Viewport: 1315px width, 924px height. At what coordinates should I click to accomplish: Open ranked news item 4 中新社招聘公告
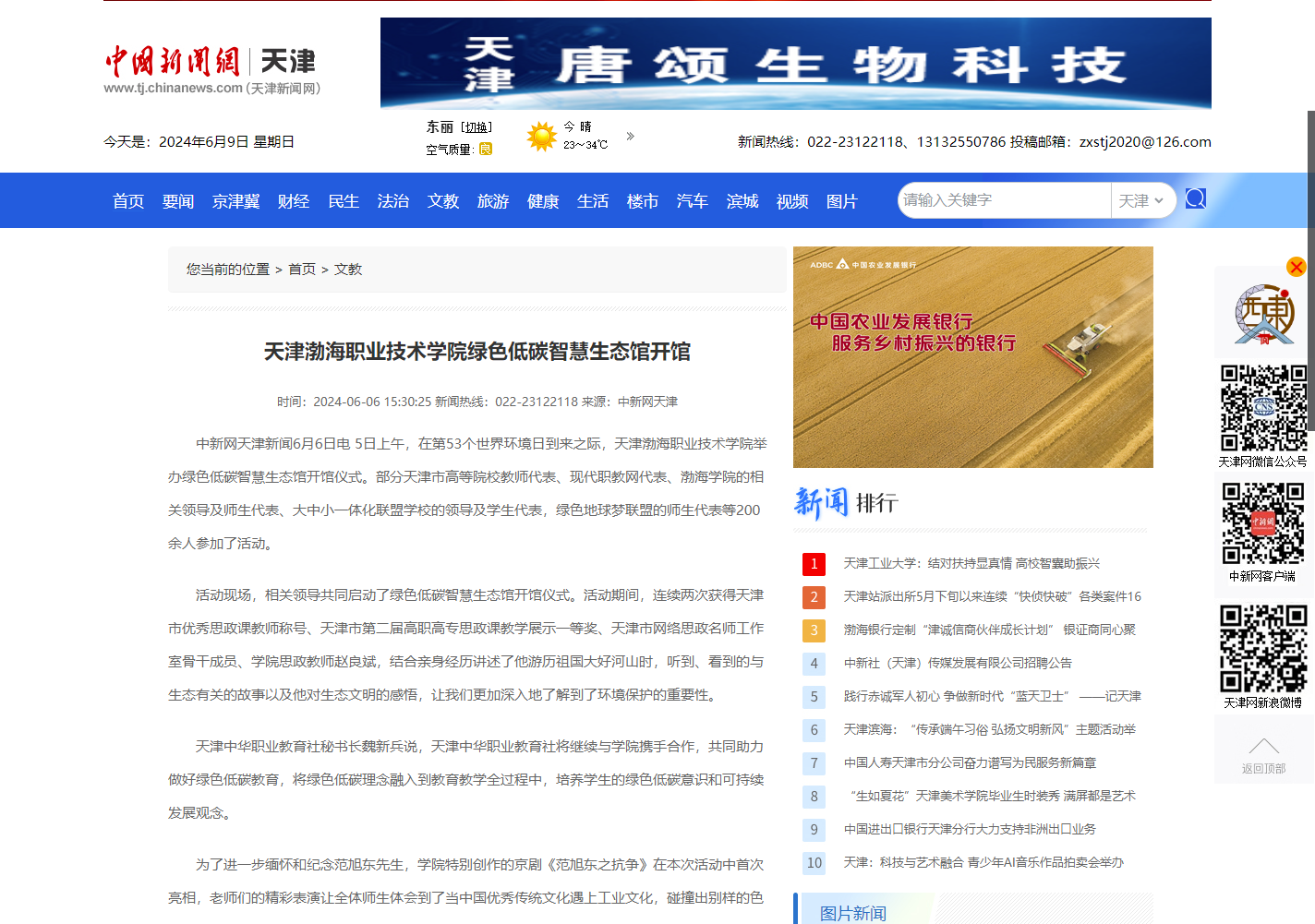tap(957, 663)
